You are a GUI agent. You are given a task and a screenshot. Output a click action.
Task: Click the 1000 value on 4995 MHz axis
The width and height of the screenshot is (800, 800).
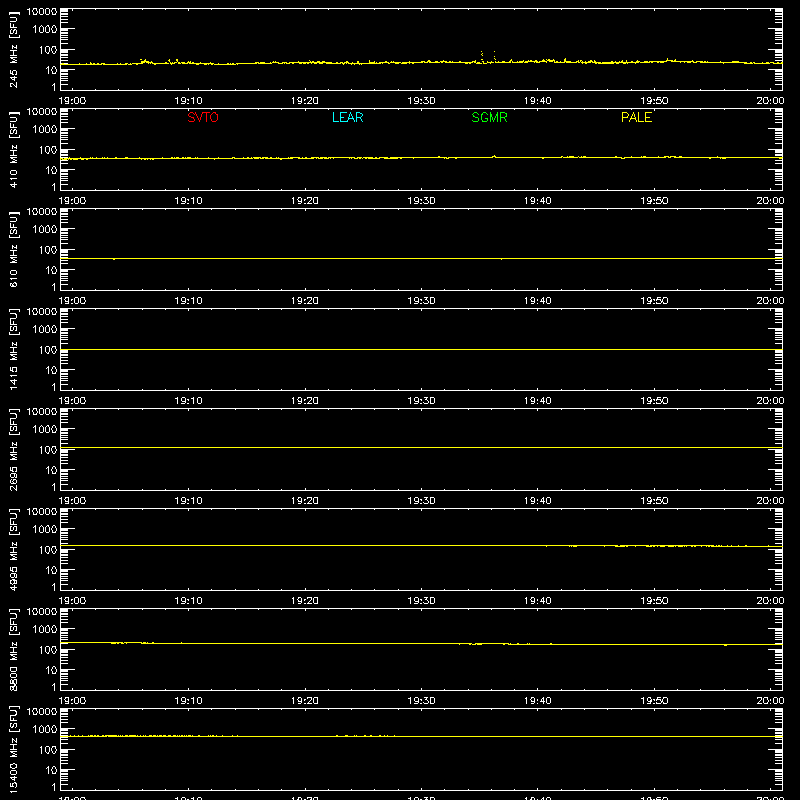(x=45, y=530)
